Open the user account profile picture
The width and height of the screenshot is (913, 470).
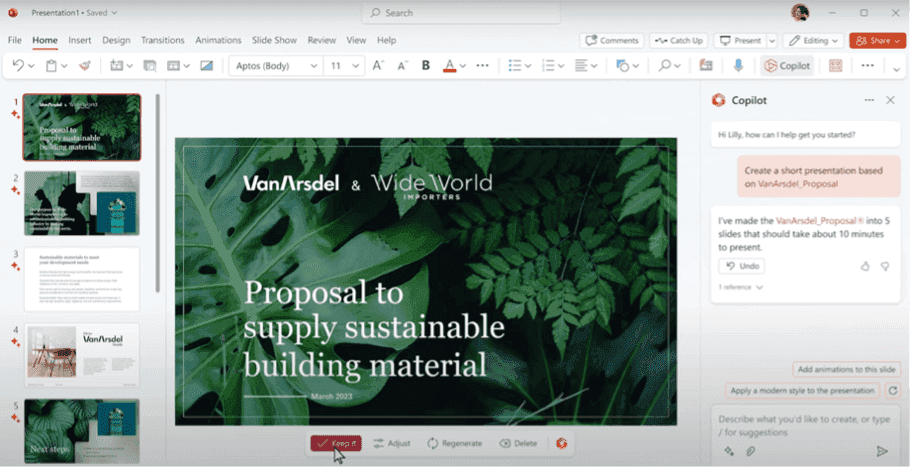click(x=800, y=12)
